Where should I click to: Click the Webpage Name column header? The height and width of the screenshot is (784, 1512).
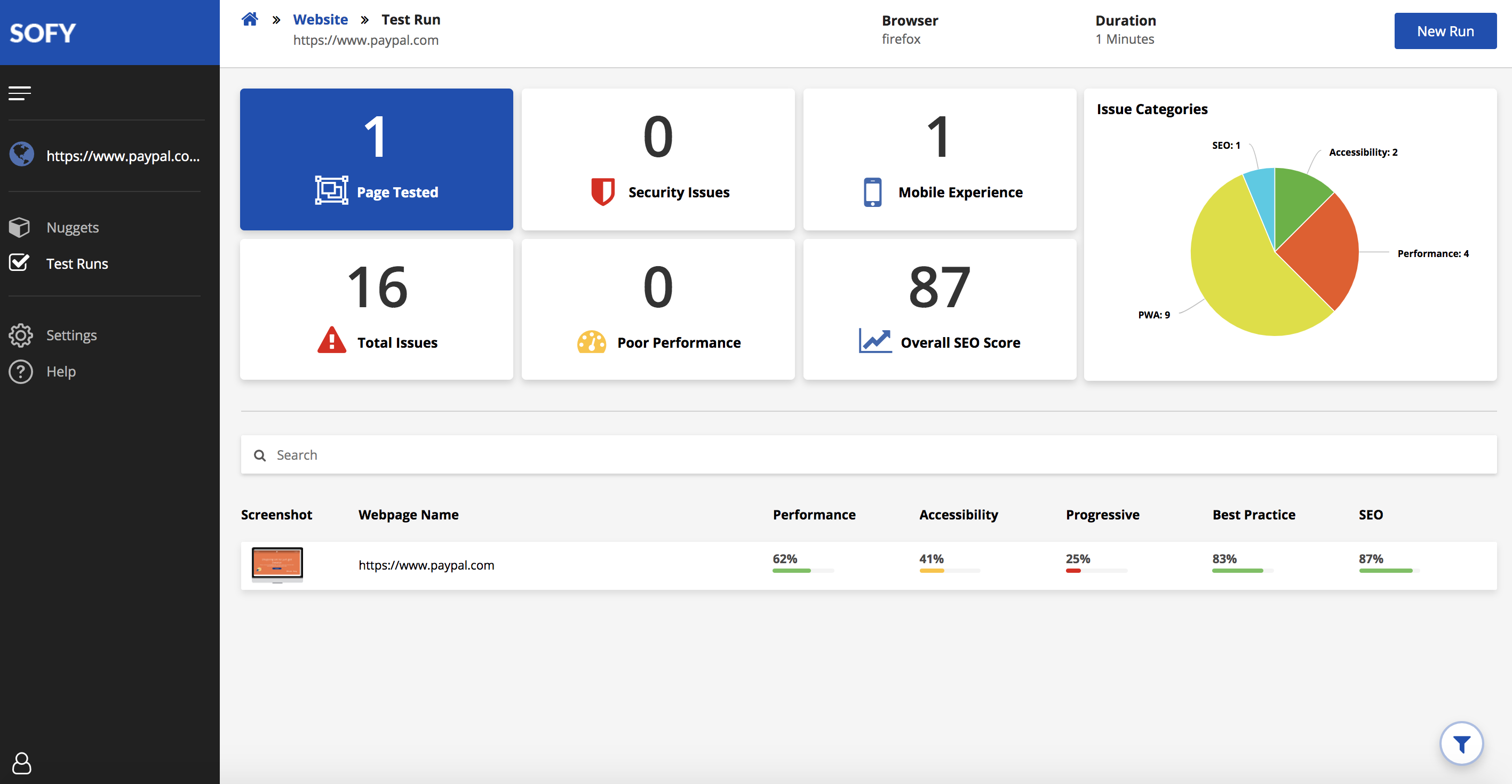(x=409, y=515)
